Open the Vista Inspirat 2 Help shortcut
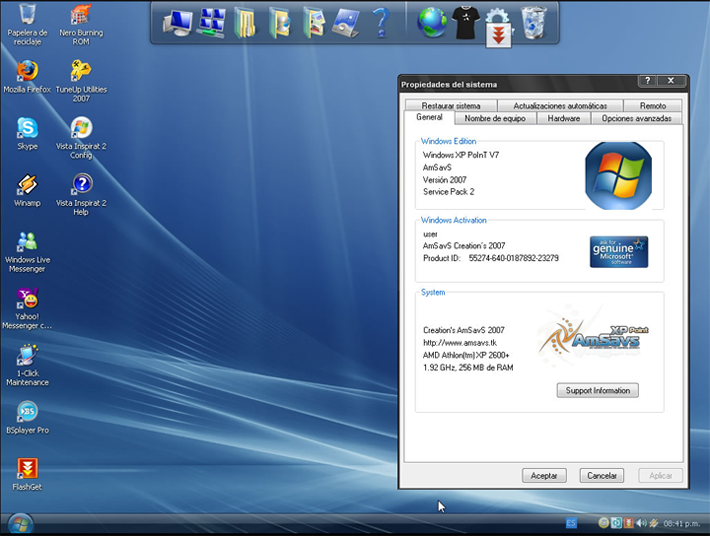Screen dimensions: 710x536 [x=81, y=195]
